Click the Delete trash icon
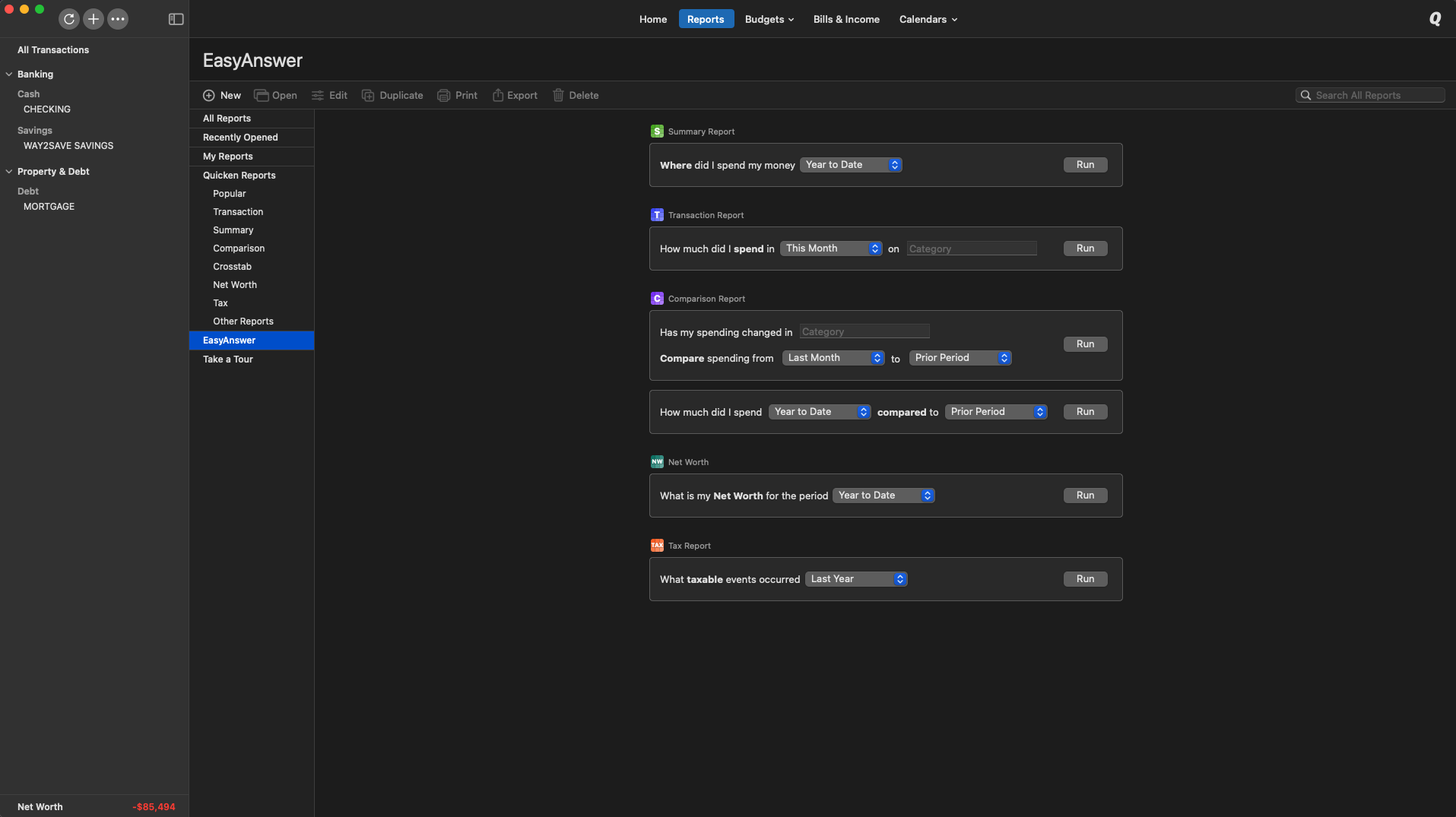This screenshot has height=817, width=1456. (x=558, y=96)
